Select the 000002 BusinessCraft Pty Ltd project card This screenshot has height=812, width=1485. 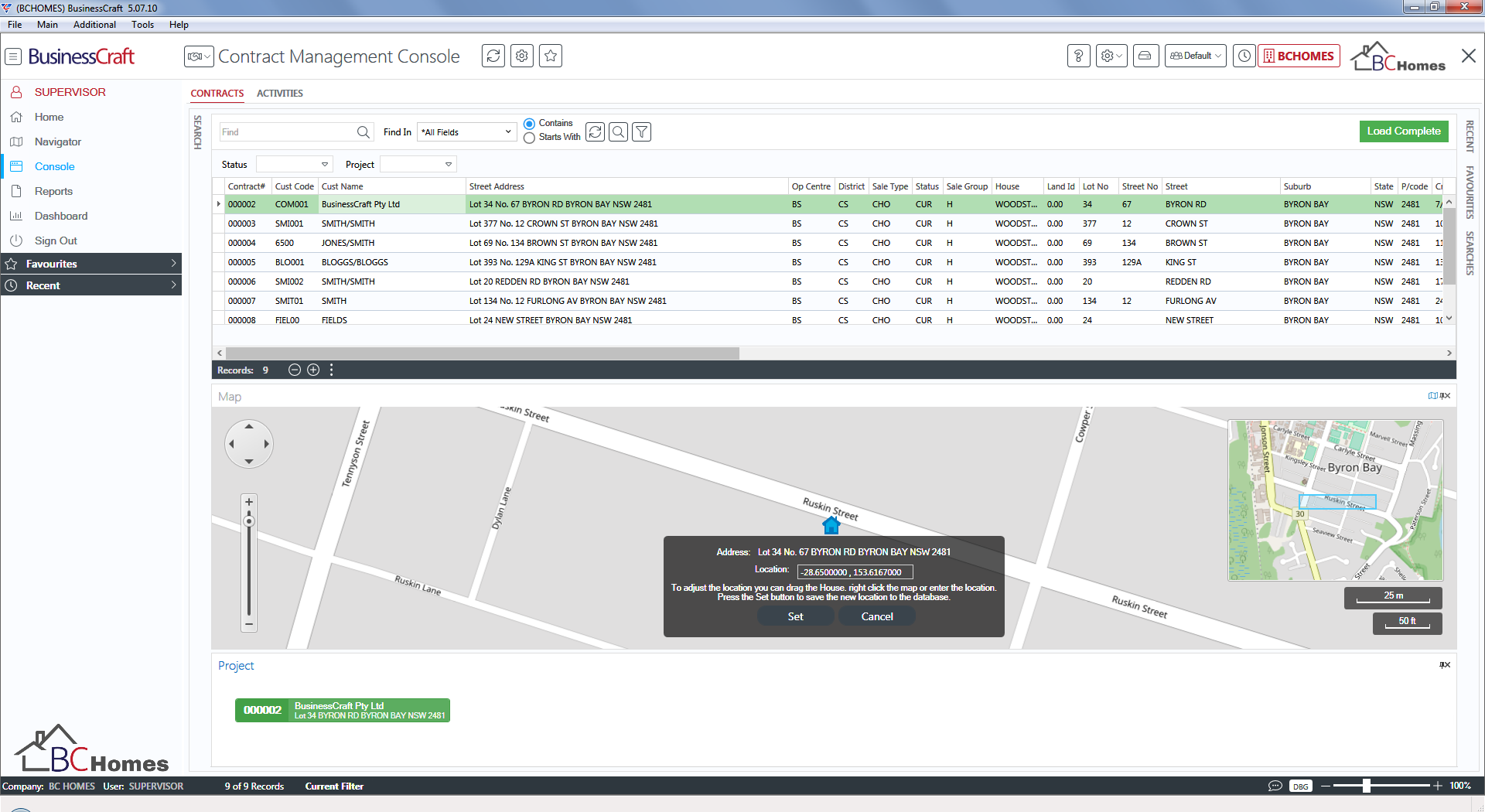[x=342, y=710]
